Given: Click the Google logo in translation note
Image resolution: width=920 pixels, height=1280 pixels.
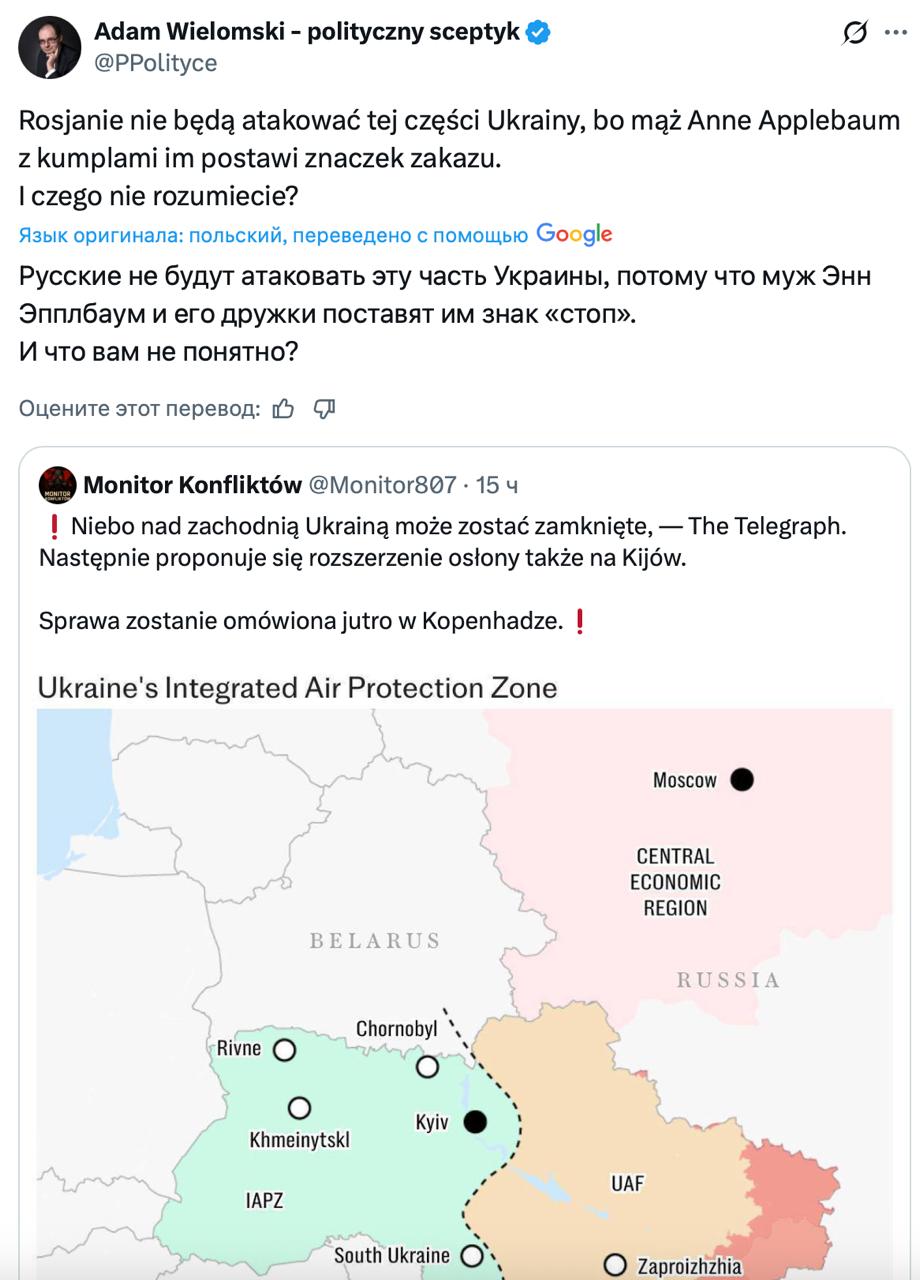Looking at the screenshot, I should 574,234.
